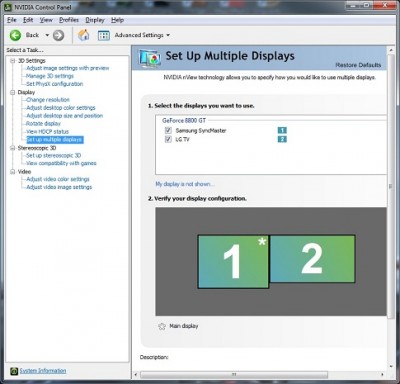Select Adjust video image settings
The image size is (400, 384).
[59, 187]
